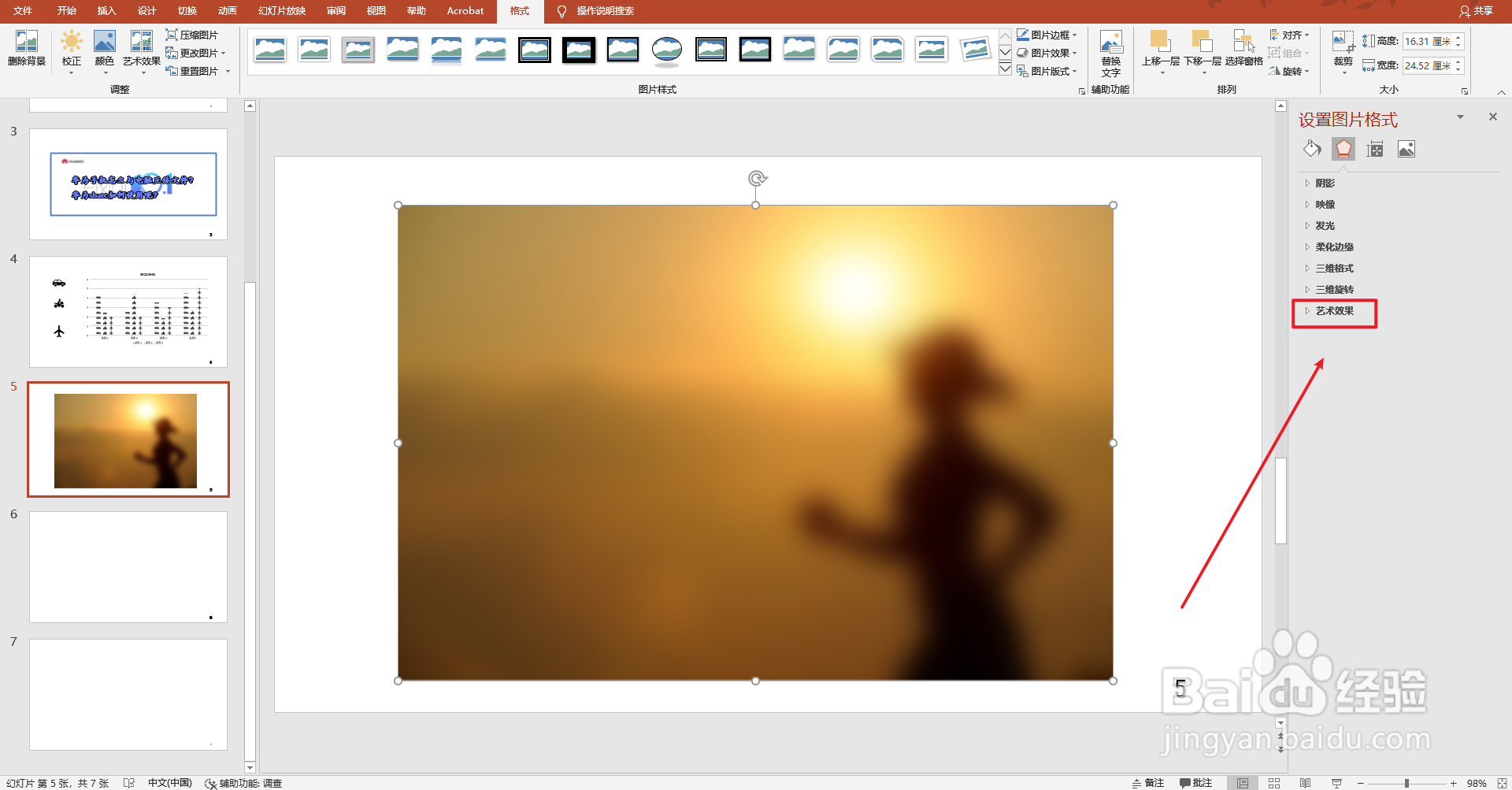1512x790 pixels.
Task: Open the Acrobat tab
Action: [465, 11]
